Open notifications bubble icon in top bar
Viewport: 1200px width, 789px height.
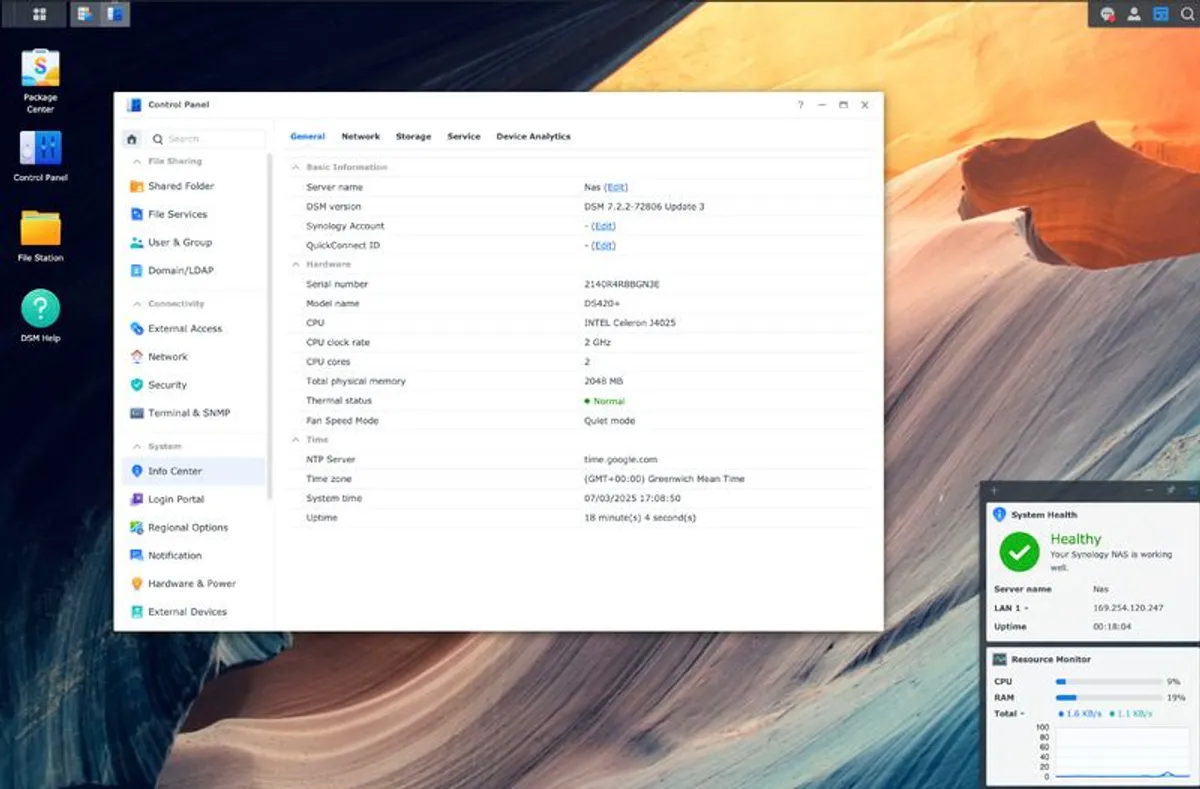coord(1108,14)
